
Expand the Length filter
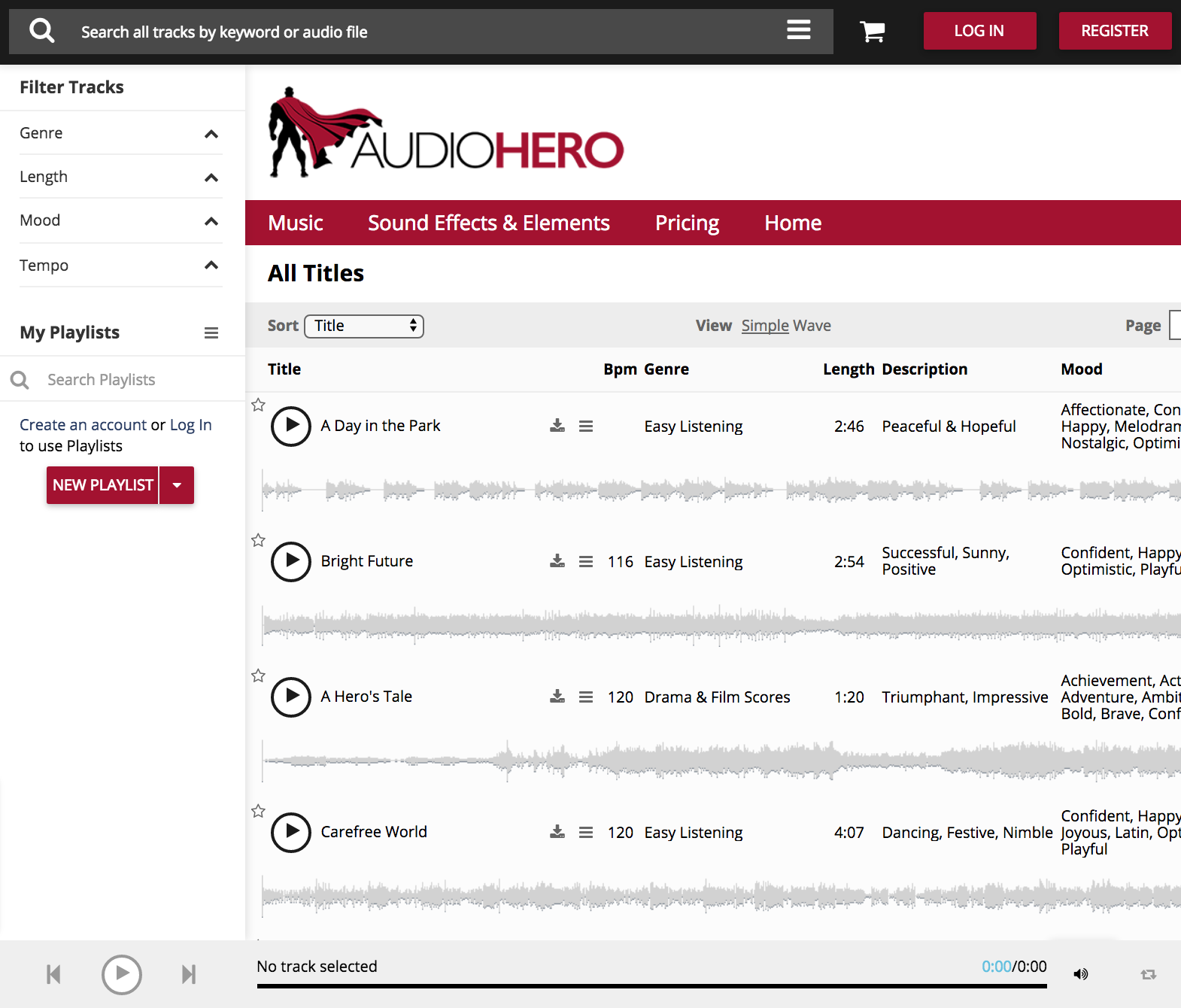click(121, 177)
